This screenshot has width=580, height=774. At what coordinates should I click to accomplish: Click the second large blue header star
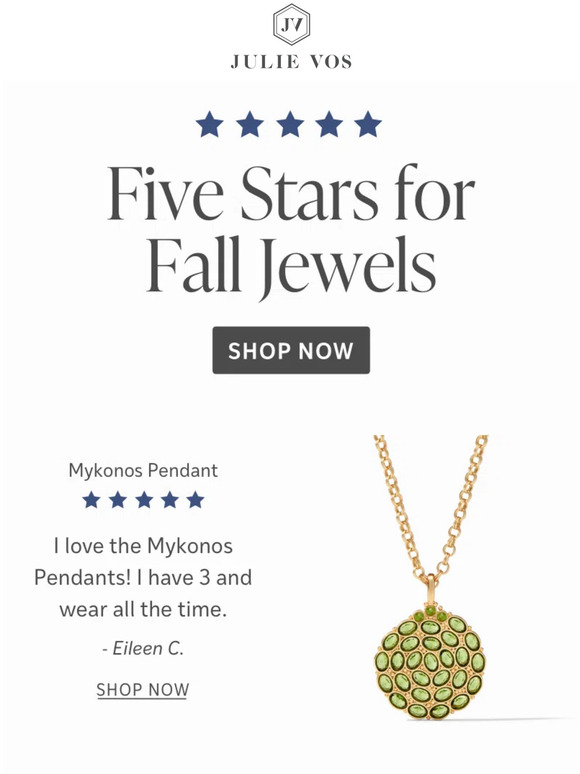point(250,124)
